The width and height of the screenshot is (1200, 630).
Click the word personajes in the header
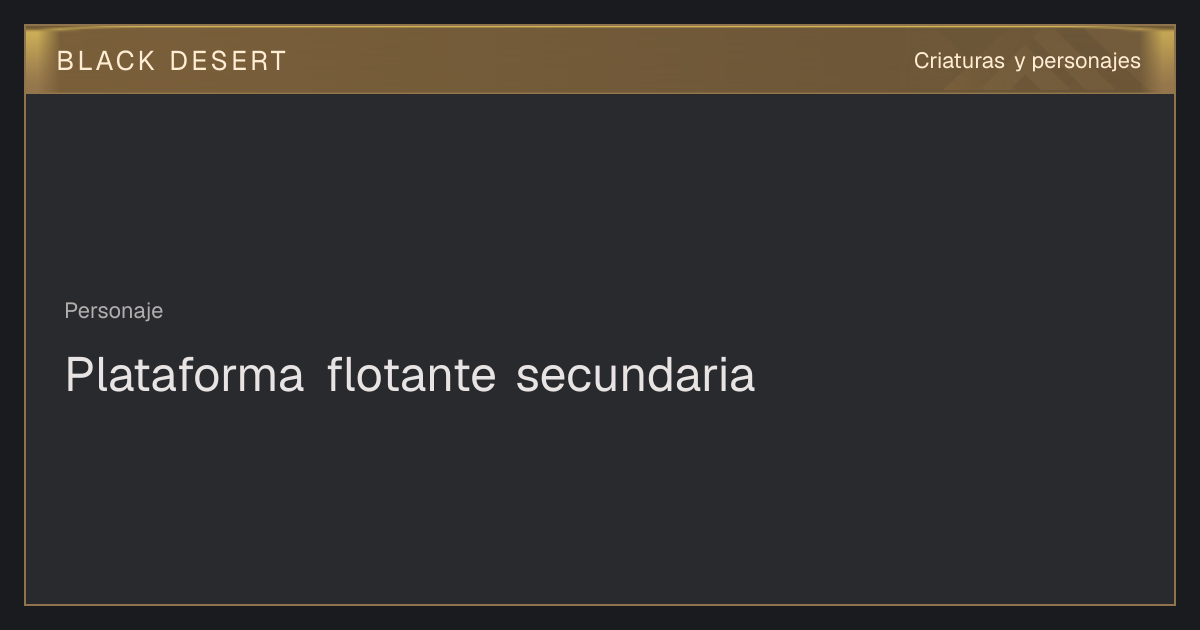(1086, 62)
